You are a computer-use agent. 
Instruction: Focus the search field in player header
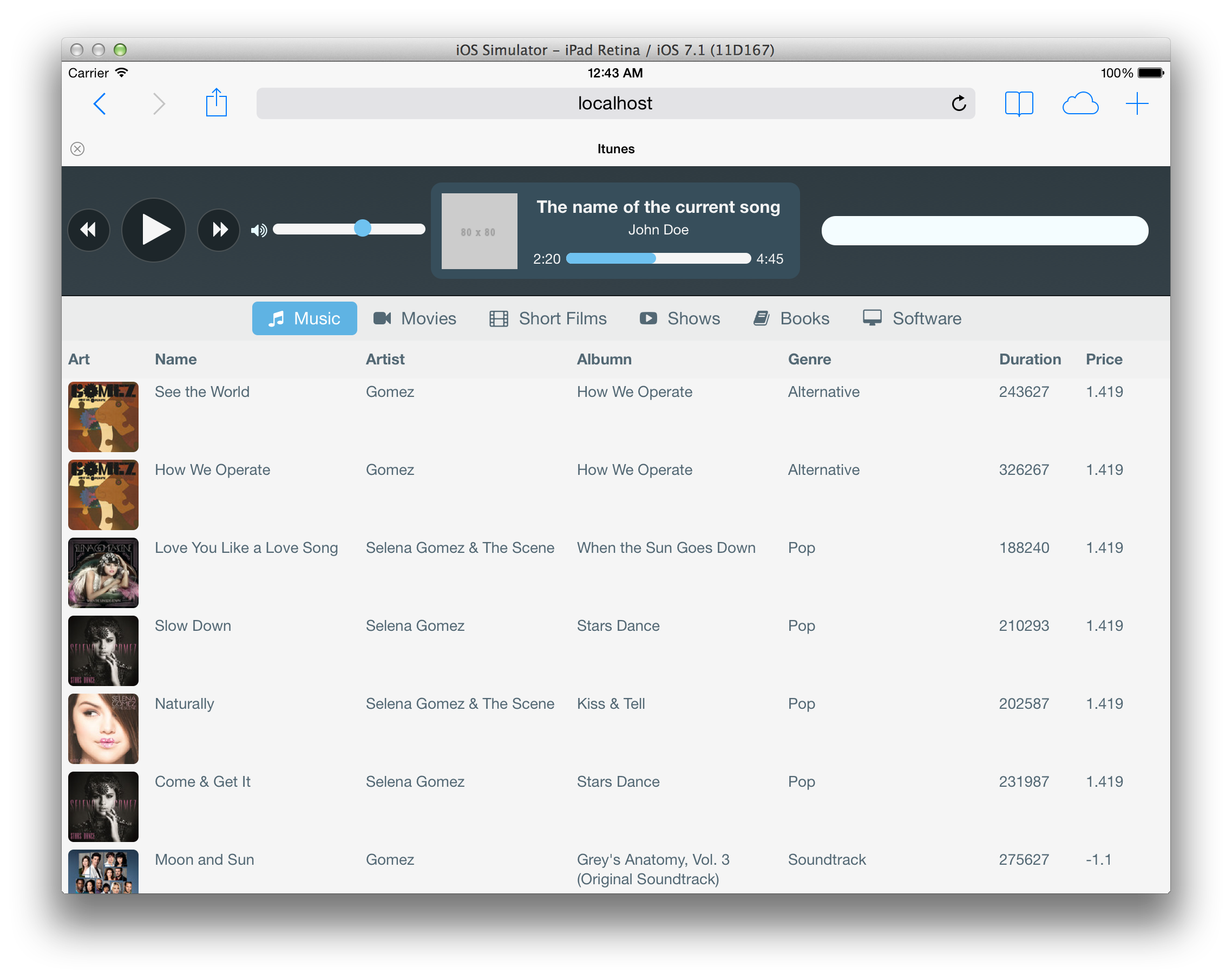pos(984,231)
